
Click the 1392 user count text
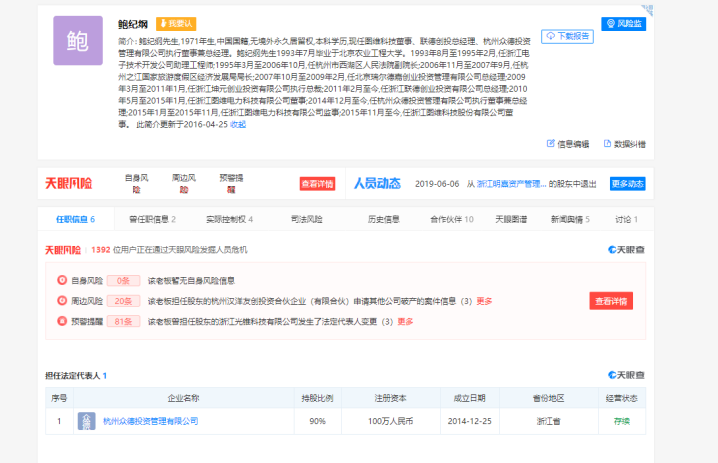pyautogui.click(x=101, y=250)
